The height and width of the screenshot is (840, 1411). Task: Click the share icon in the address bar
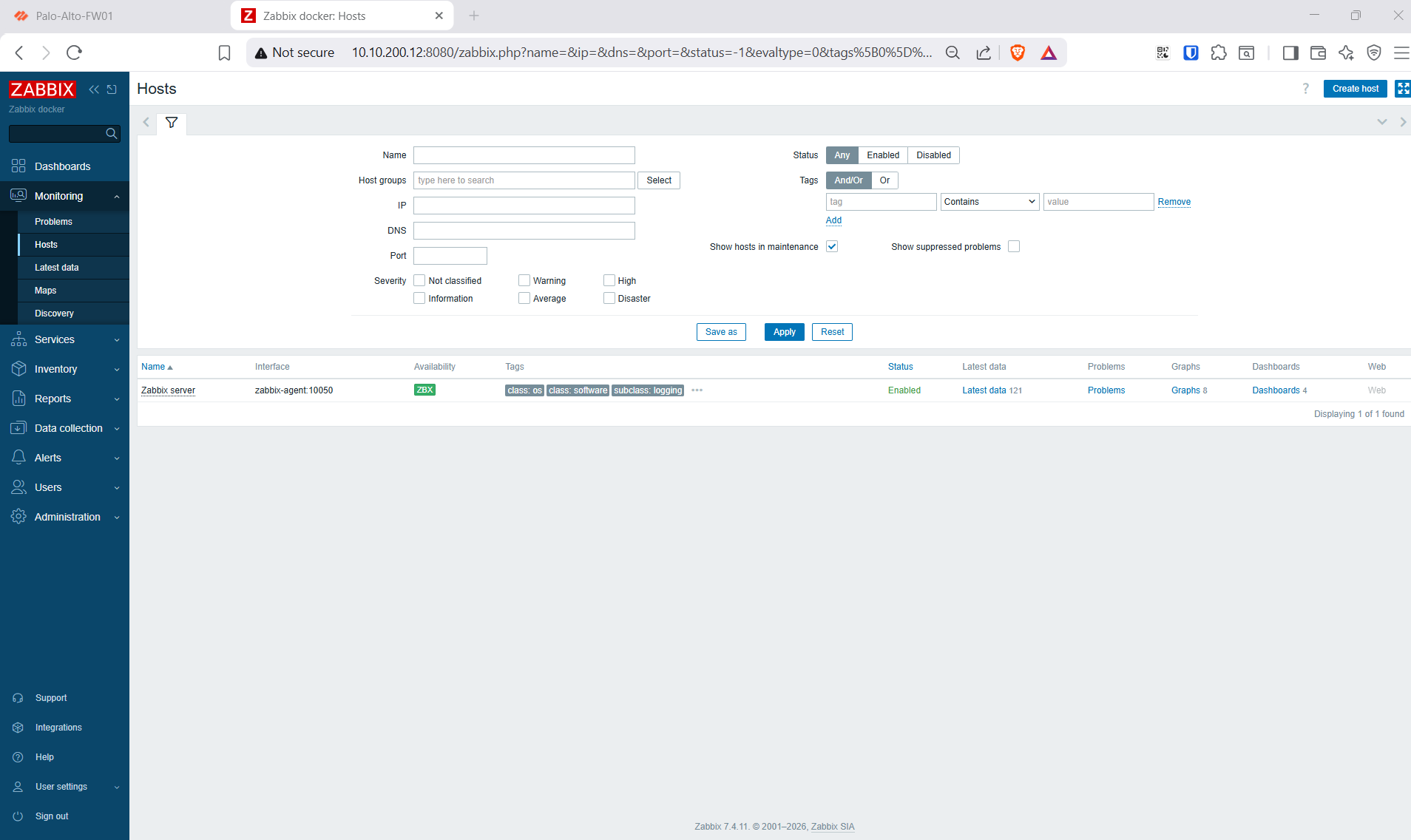point(984,52)
